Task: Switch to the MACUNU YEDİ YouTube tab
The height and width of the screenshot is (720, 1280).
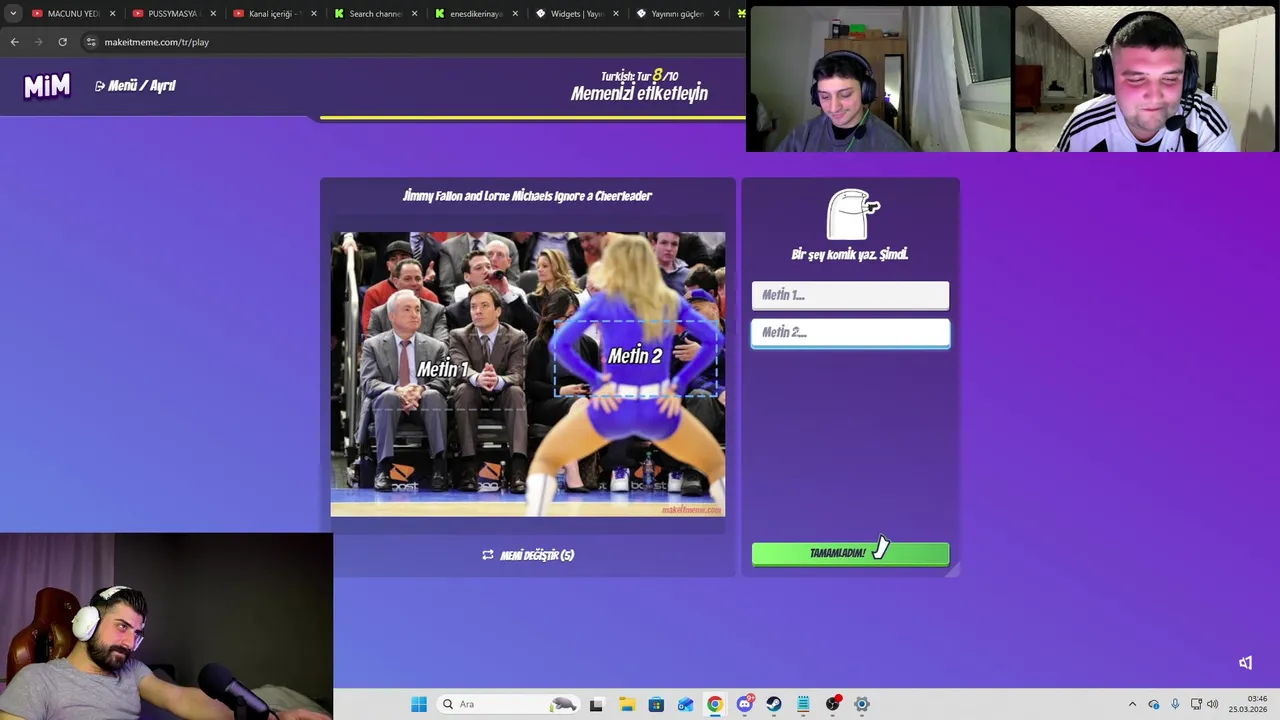Action: [73, 14]
